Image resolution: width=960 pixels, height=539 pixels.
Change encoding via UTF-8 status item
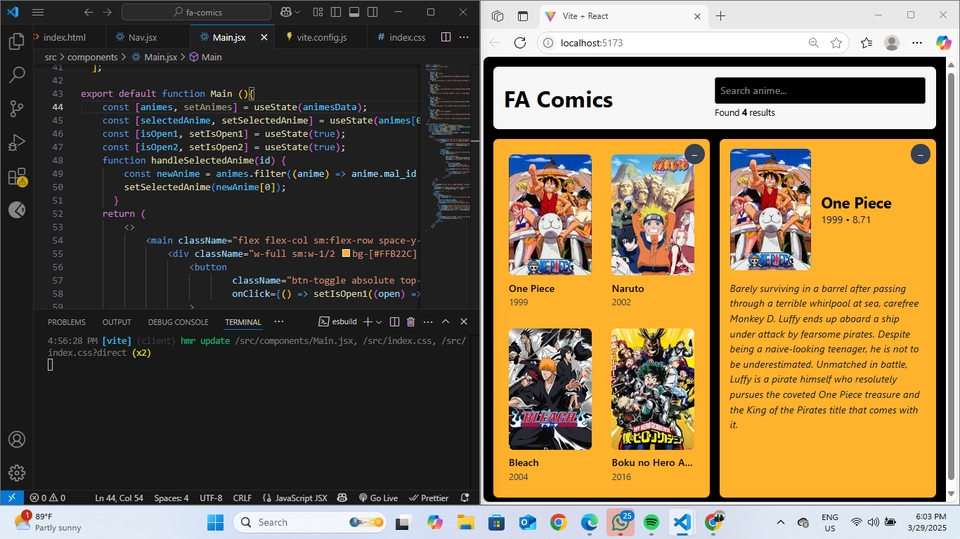click(211, 498)
